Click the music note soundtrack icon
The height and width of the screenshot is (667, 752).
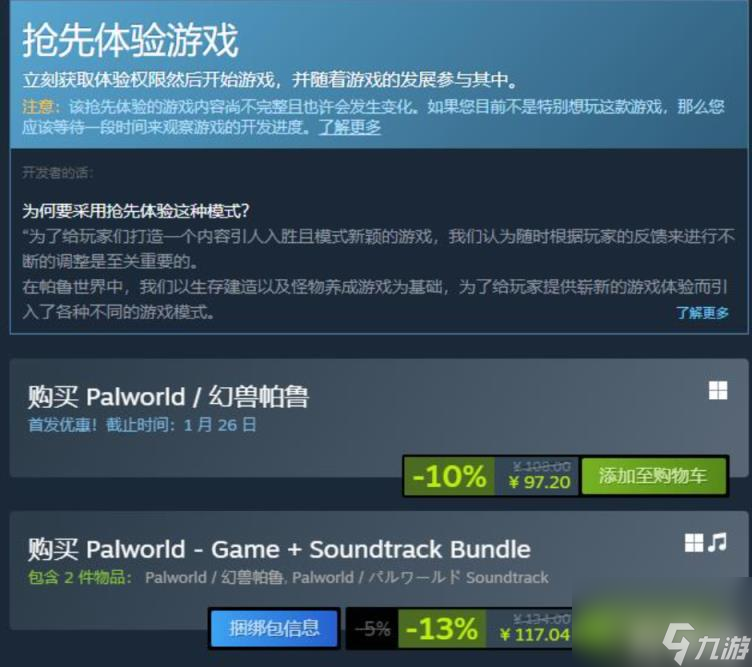point(717,542)
